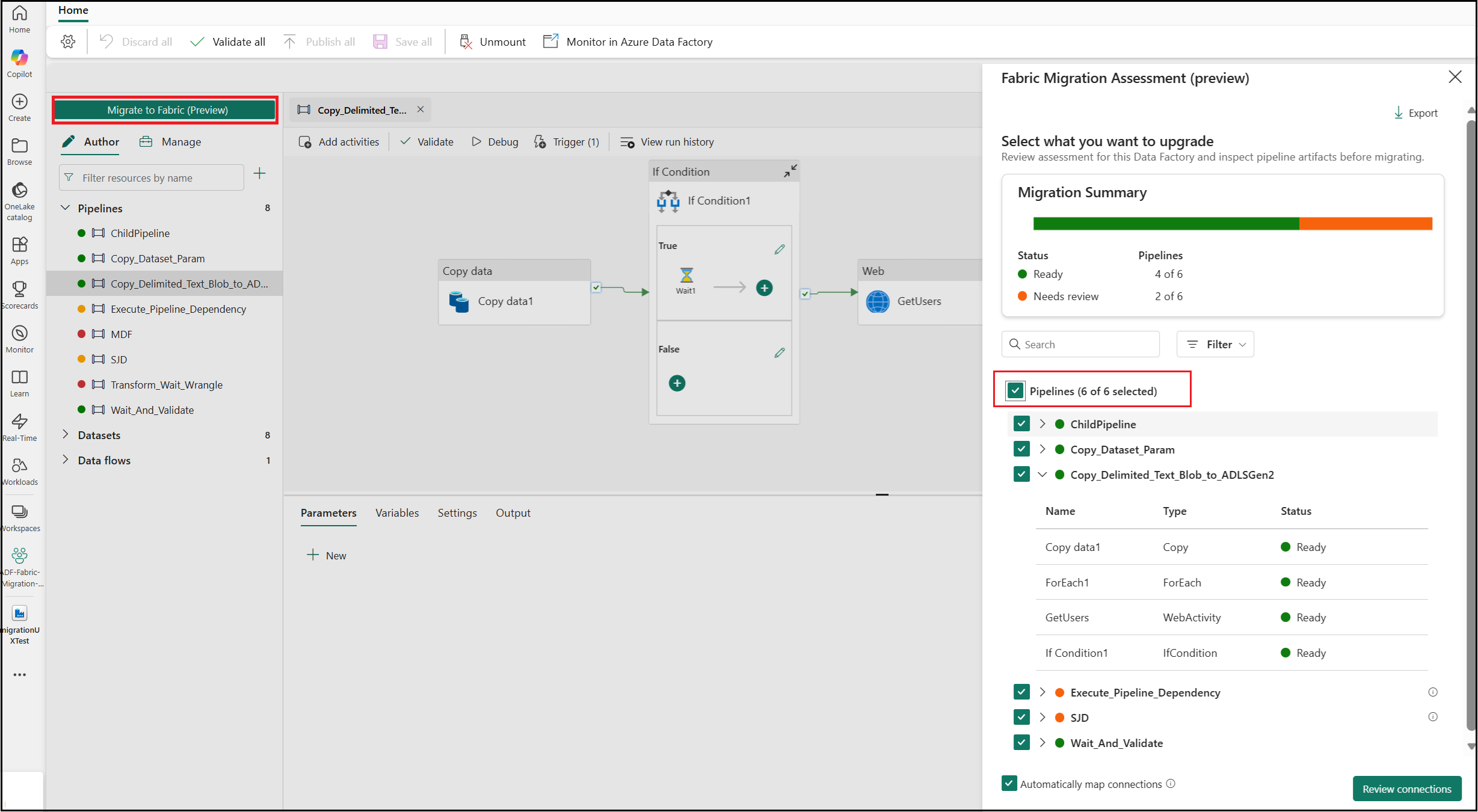This screenshot has width=1478, height=812.
Task: Uncheck the Execute_Pipeline_Dependency checkbox
Action: click(x=1021, y=692)
